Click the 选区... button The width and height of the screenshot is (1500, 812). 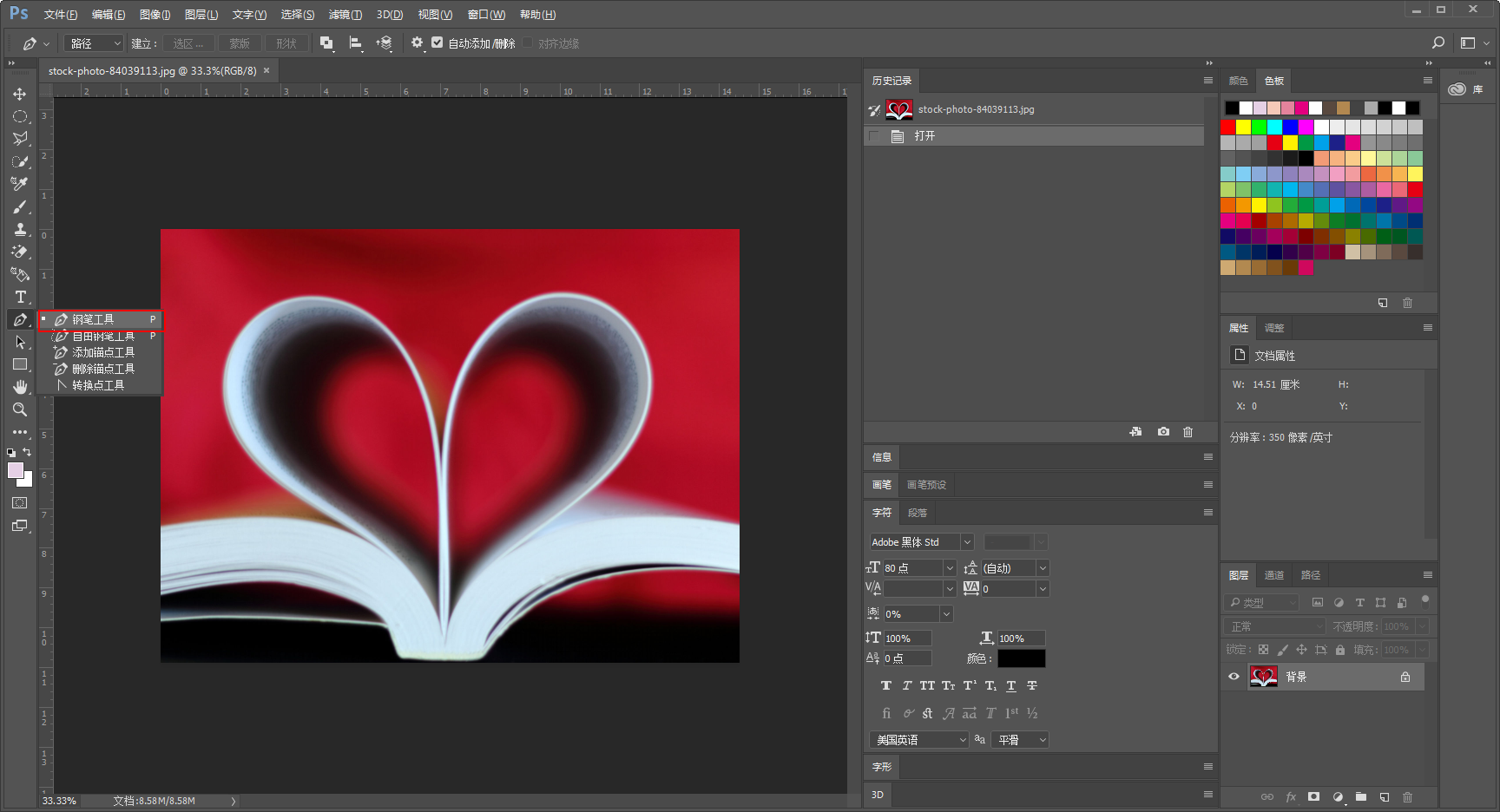pyautogui.click(x=187, y=43)
